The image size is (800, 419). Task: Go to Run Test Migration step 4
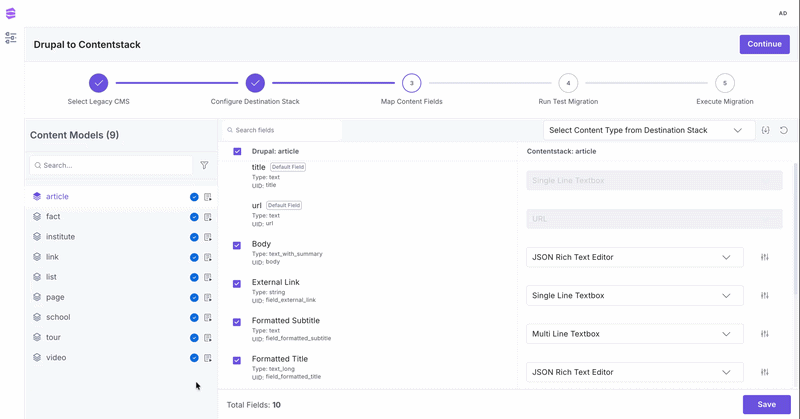coord(568,83)
